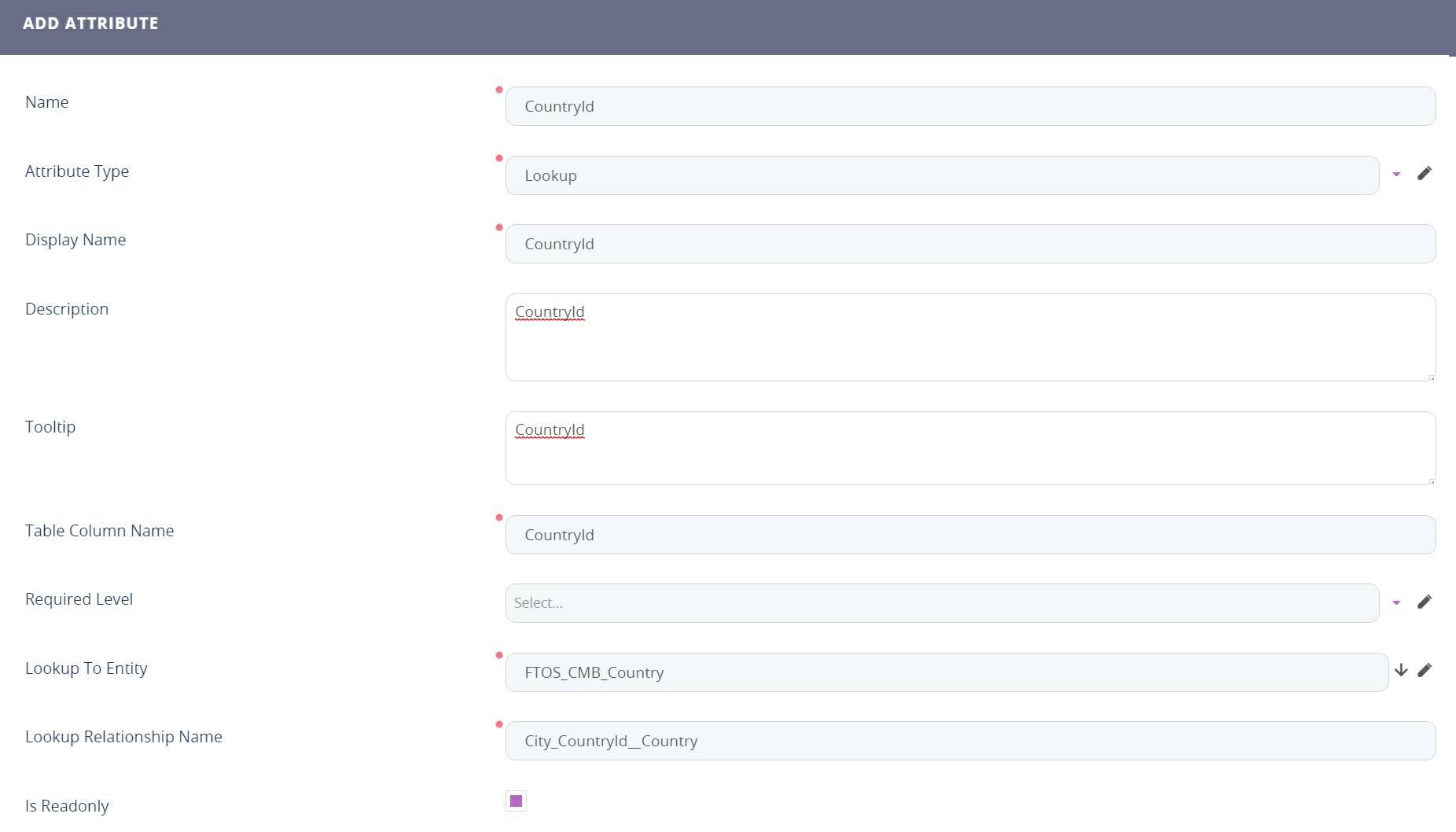Select the Table Column Name field
The width and height of the screenshot is (1456, 832).
[x=969, y=535]
